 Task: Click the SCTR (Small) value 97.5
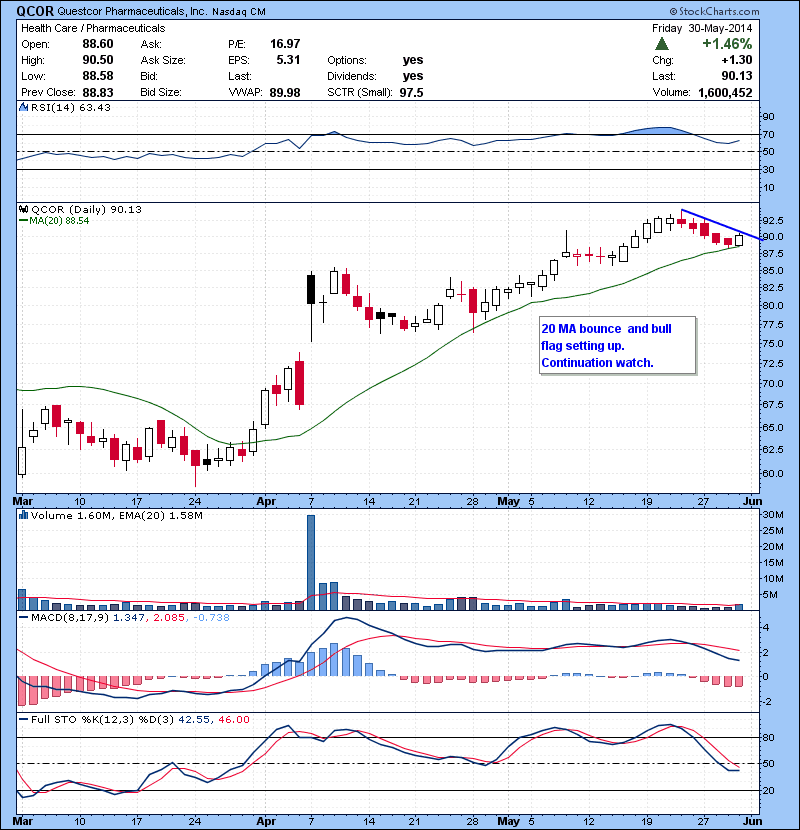click(411, 93)
